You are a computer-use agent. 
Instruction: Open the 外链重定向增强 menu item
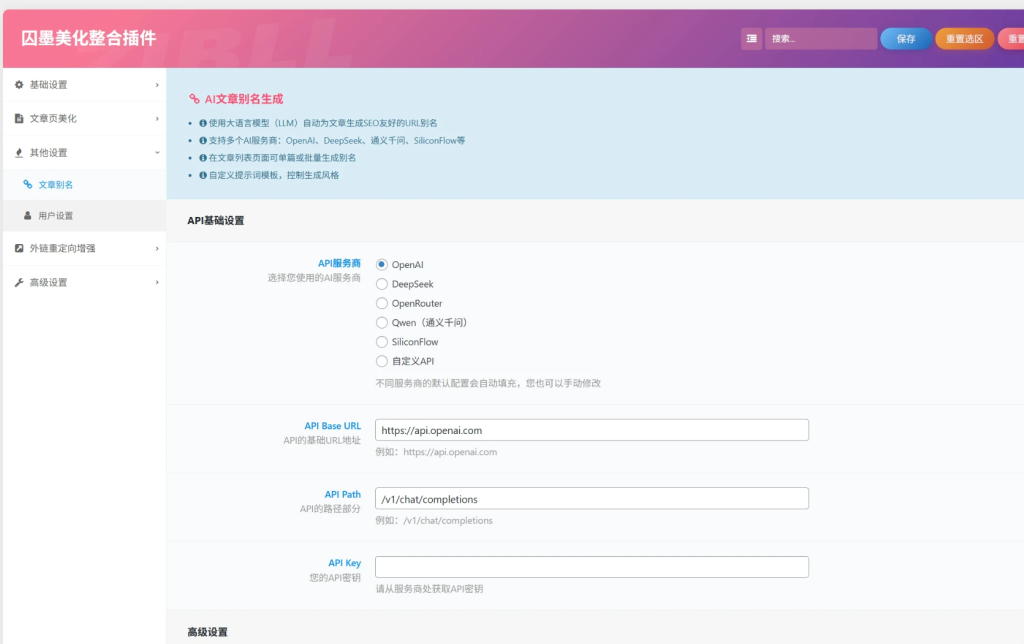click(85, 248)
